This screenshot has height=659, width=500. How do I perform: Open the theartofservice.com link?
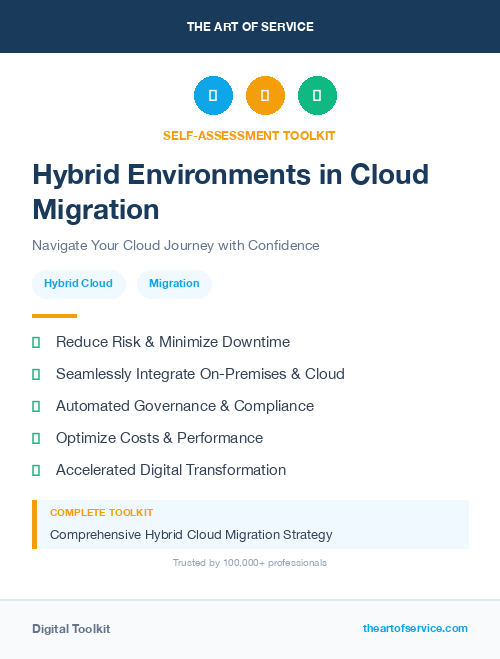coord(415,628)
